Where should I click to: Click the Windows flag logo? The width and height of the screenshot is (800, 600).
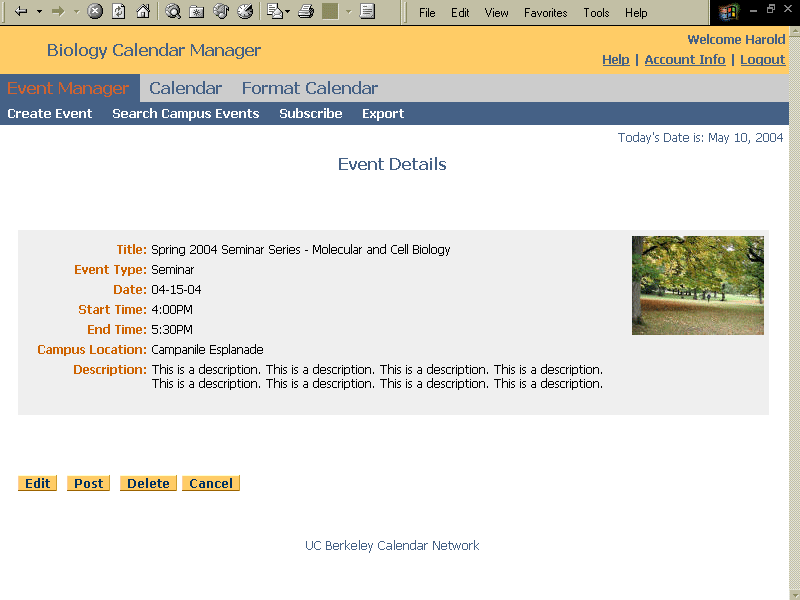tap(729, 12)
